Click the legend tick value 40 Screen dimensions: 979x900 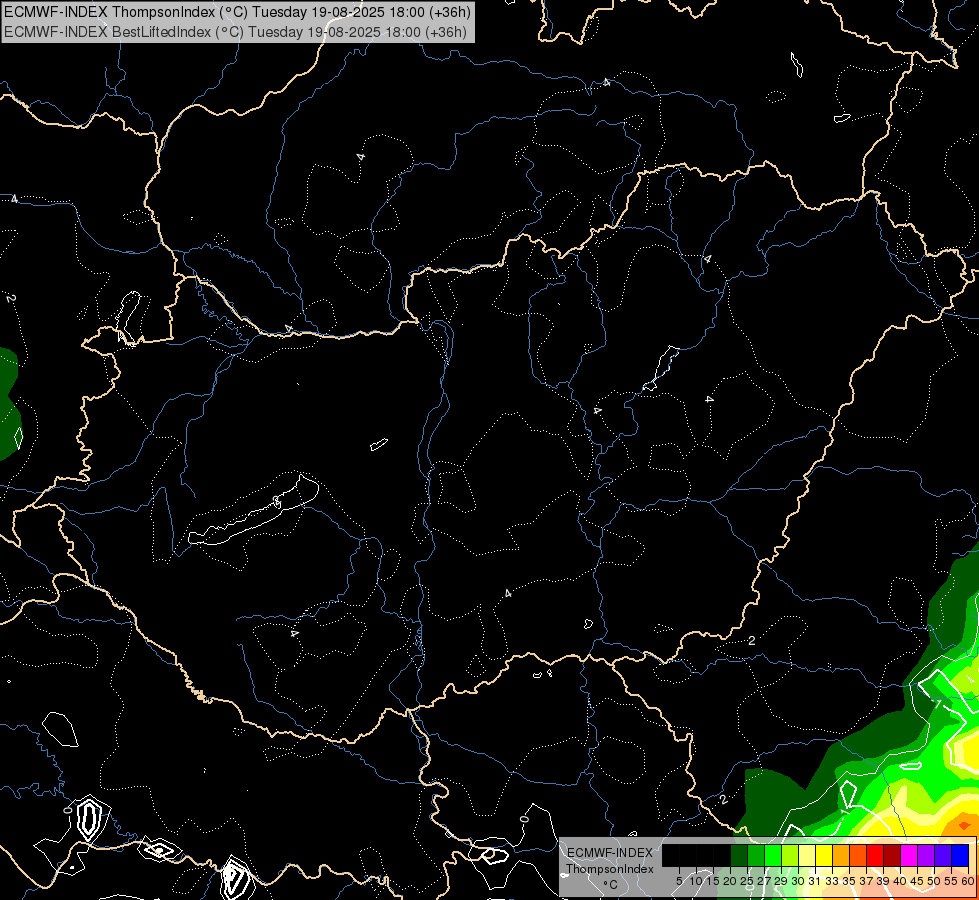pos(900,881)
